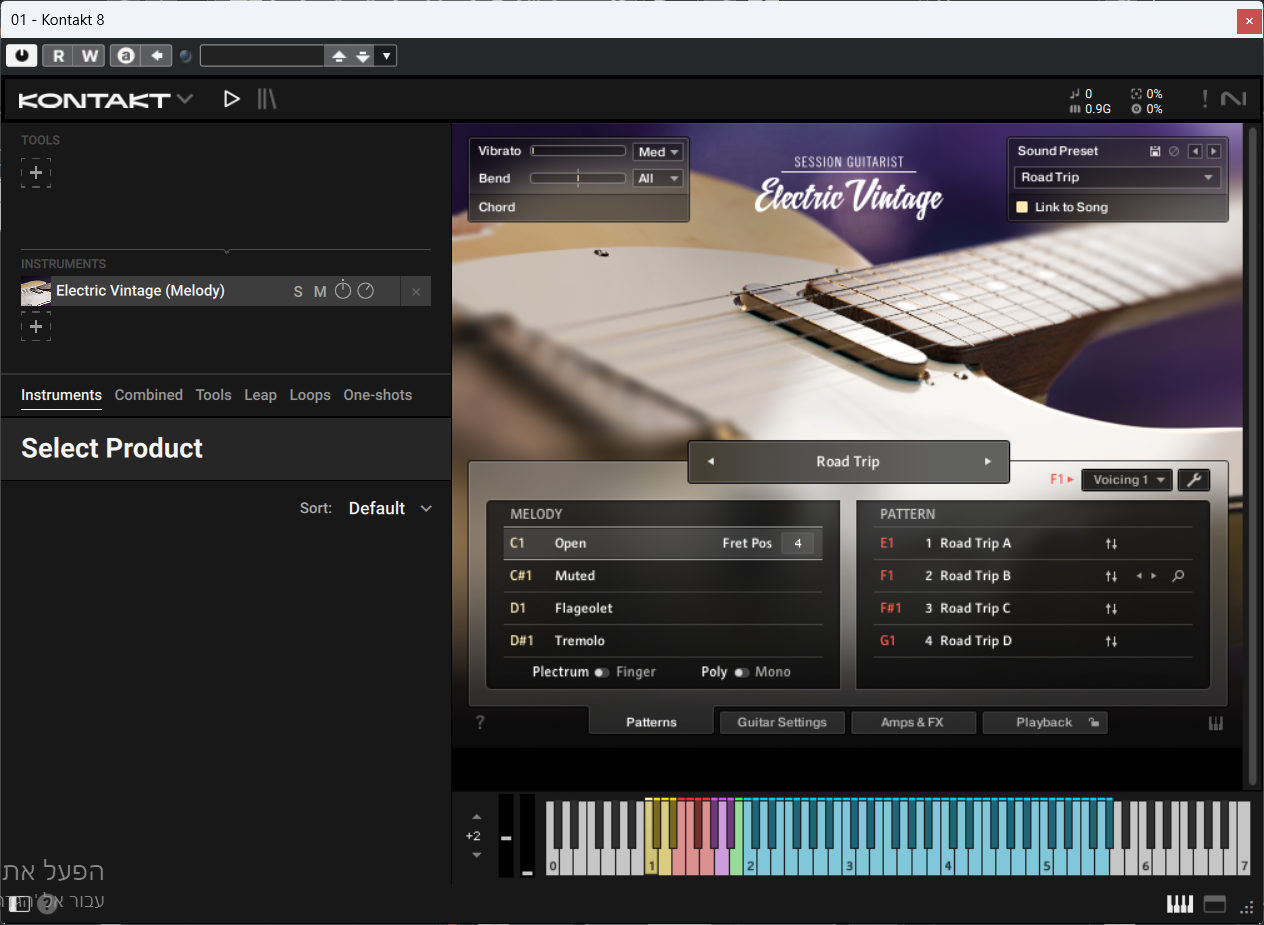Remove Electric Vintage instrument with X icon
Viewport: 1264px width, 925px height.
[x=416, y=291]
